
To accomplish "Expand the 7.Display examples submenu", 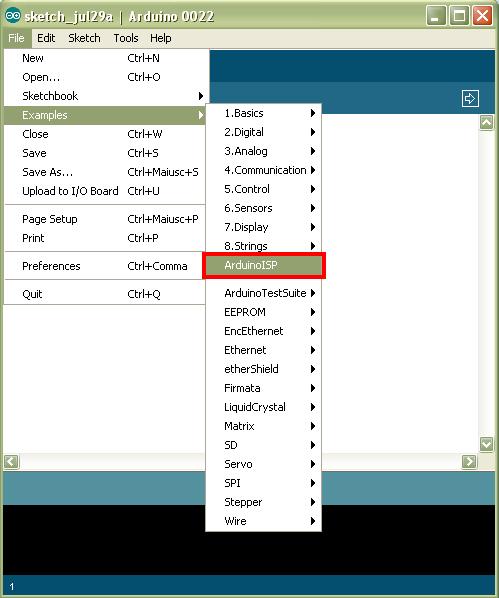I will [264, 227].
